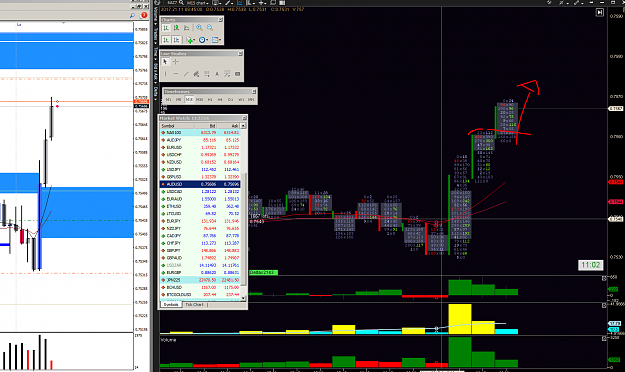Click search magnifier icon in top toolbar
This screenshot has width=625, height=372.
tap(181, 3)
